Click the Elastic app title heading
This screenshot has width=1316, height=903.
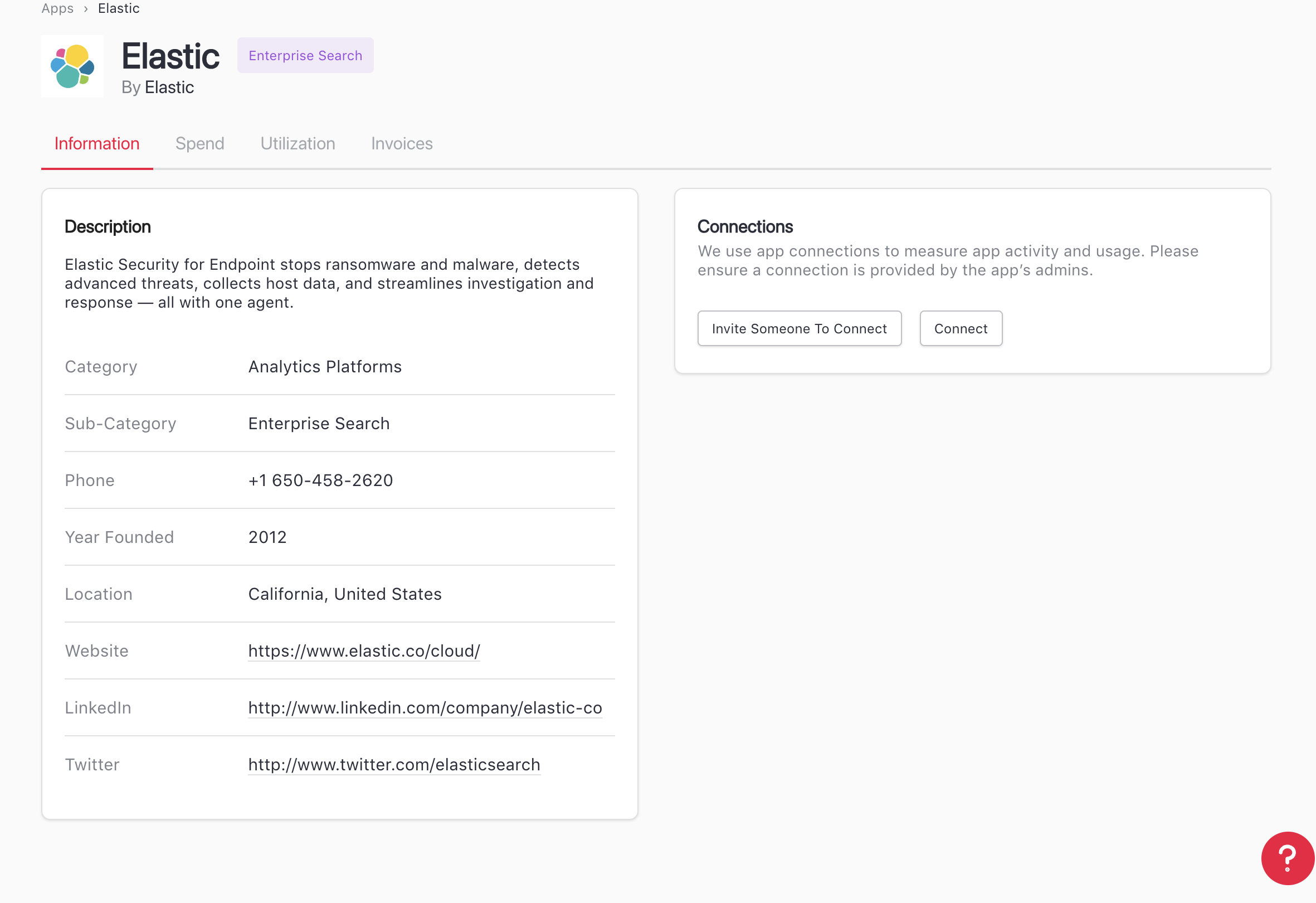point(170,57)
